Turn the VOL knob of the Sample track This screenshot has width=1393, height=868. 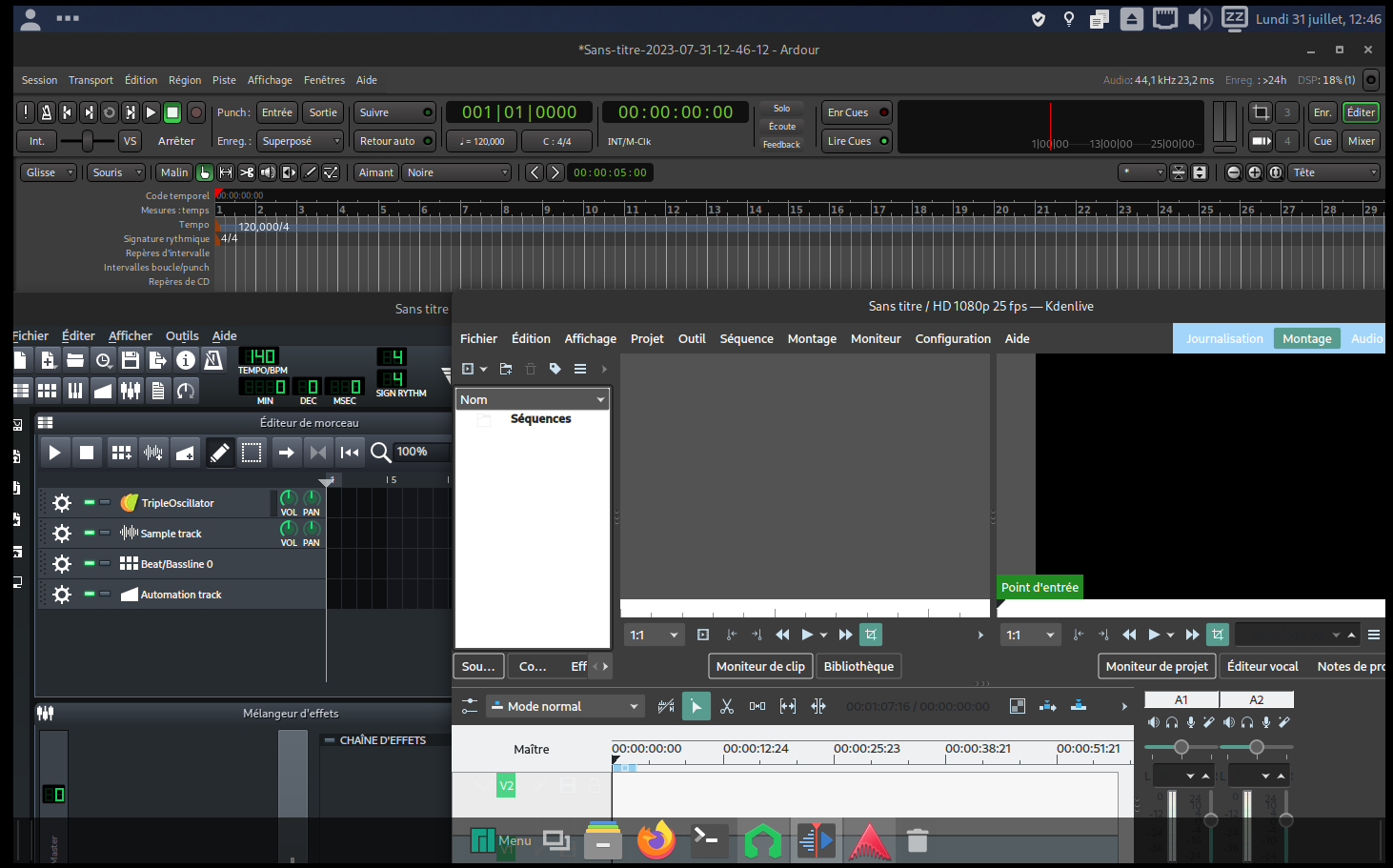pos(289,527)
